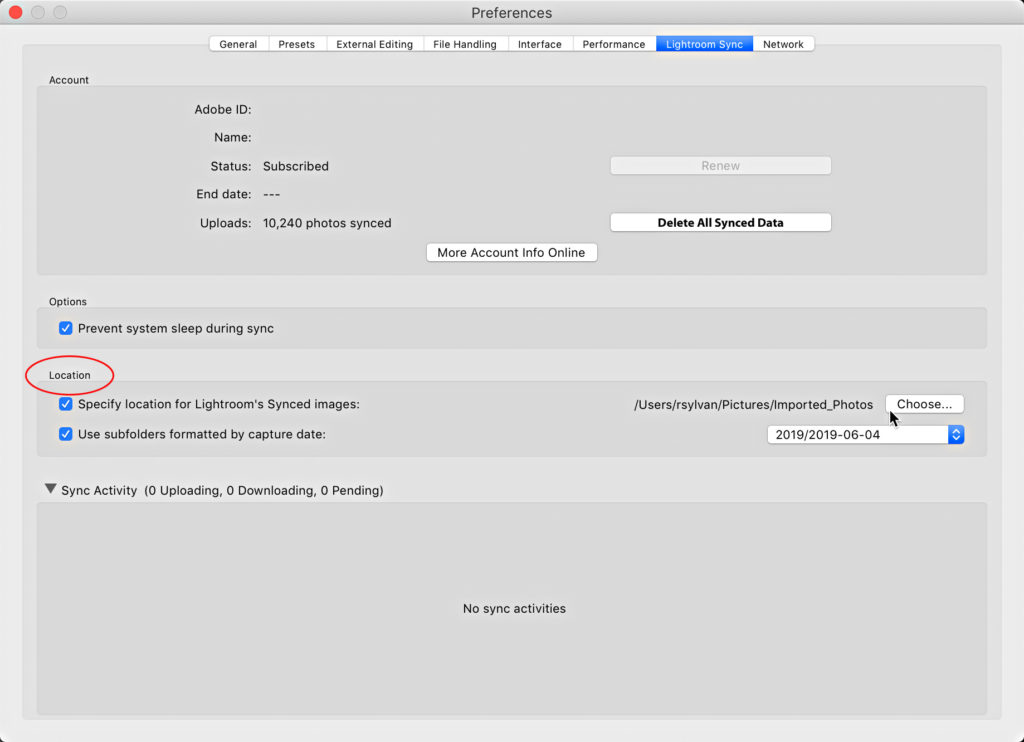Click the 'Subscribed' status value
The width and height of the screenshot is (1024, 742).
click(296, 166)
